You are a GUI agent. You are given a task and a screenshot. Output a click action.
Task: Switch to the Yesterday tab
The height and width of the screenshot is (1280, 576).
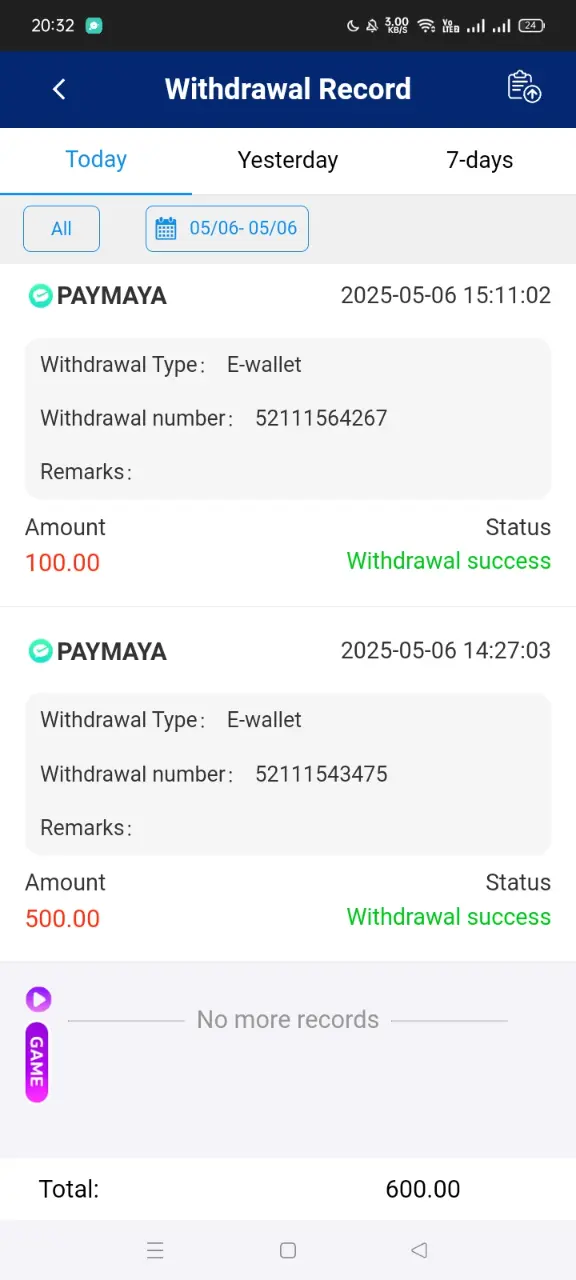[x=288, y=160]
